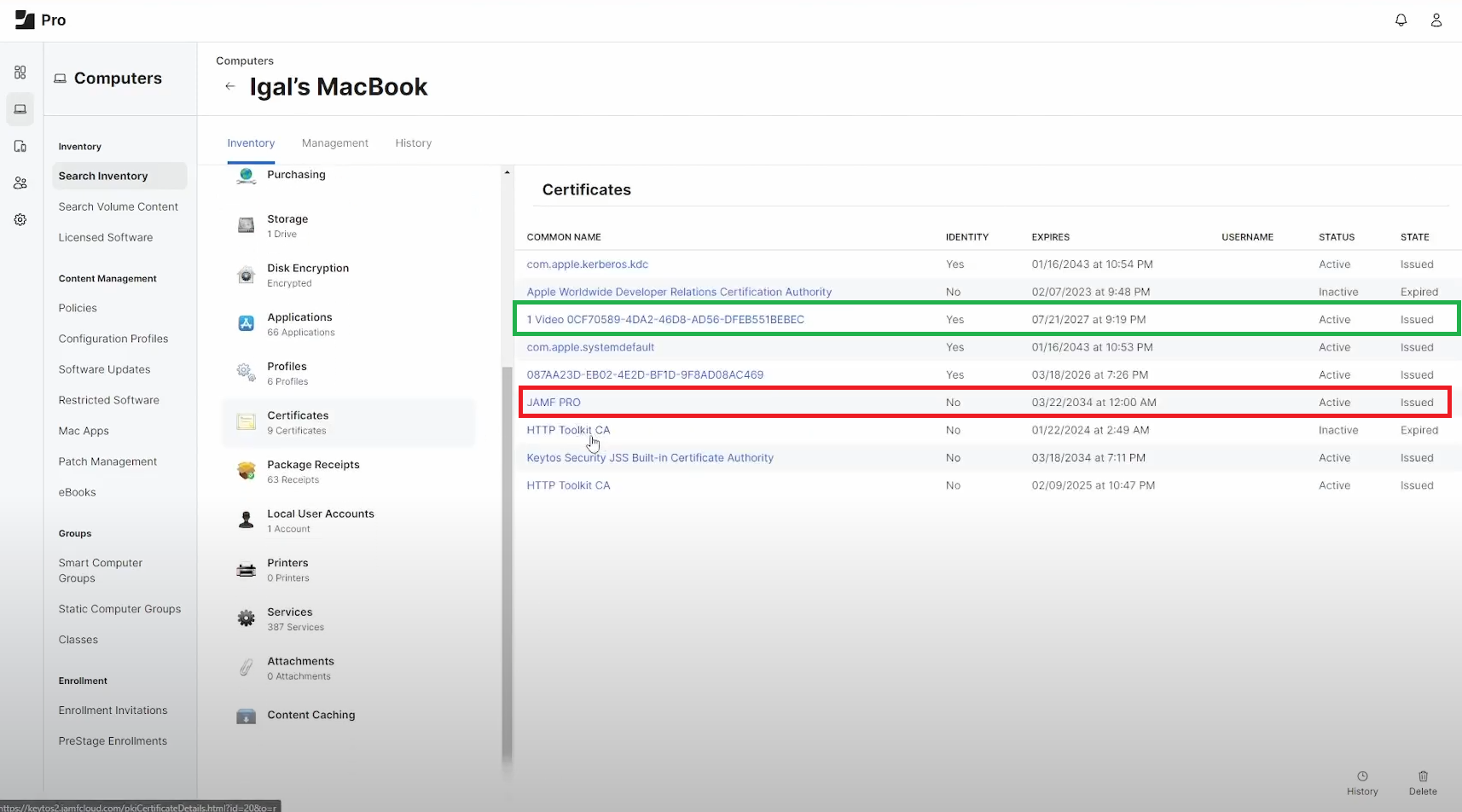
Task: Click the Delete trash button
Action: 1423,783
